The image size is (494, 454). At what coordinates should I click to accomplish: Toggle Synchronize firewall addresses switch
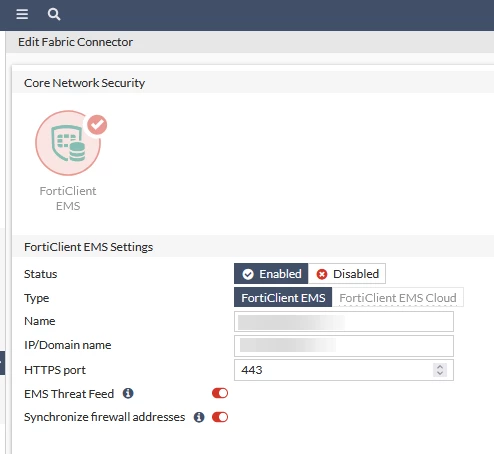tap(220, 417)
